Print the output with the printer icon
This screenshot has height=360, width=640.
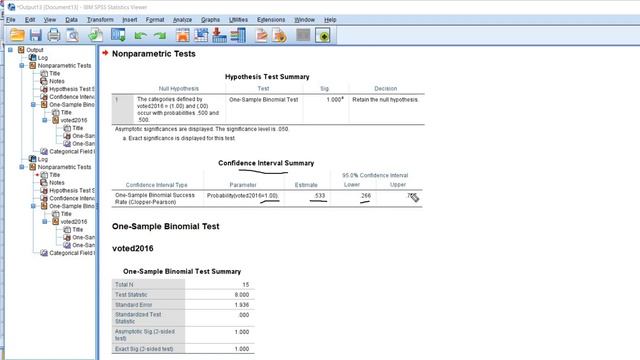[54, 35]
